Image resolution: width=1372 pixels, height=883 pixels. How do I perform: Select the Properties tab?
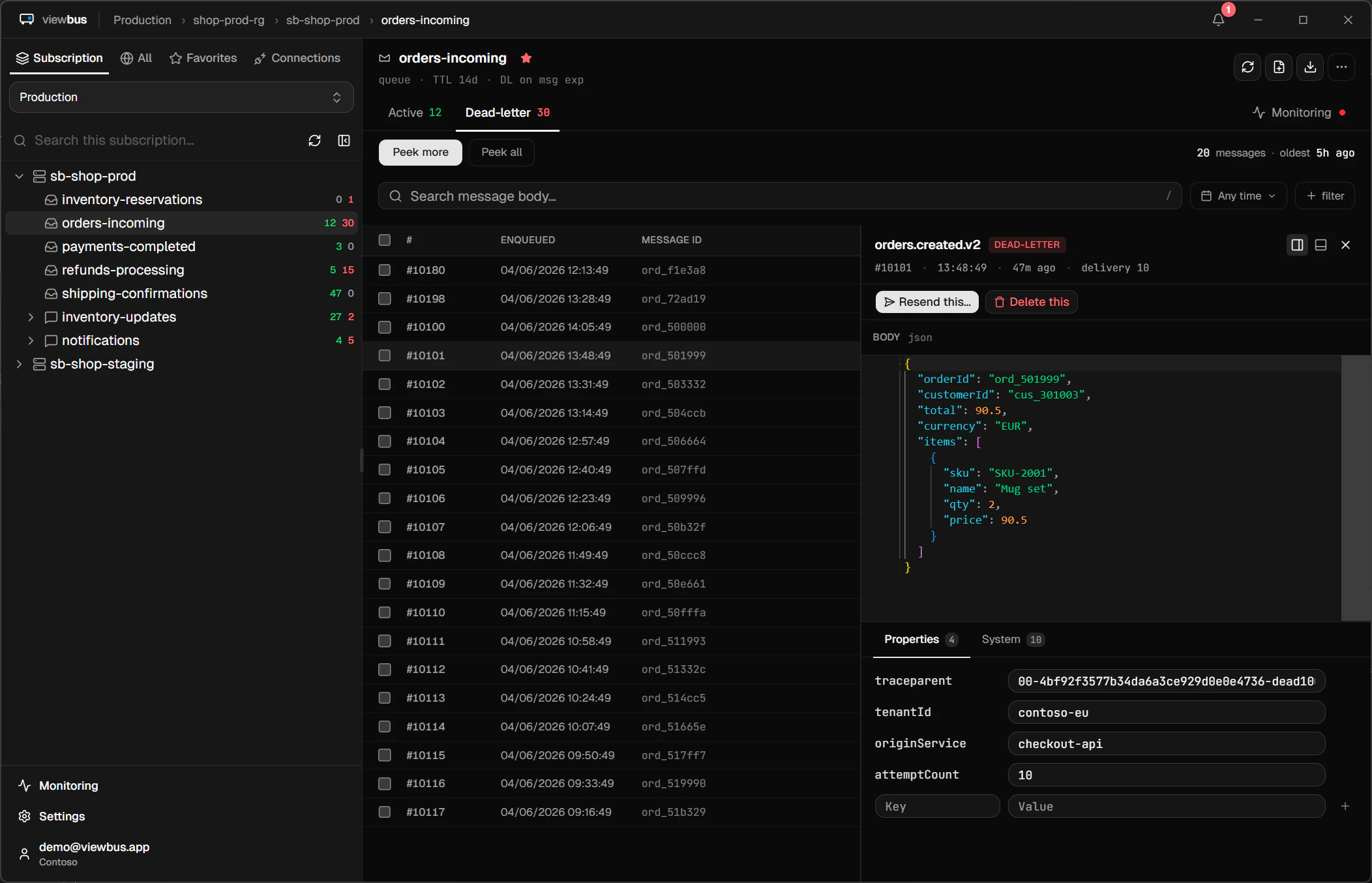[x=921, y=639]
